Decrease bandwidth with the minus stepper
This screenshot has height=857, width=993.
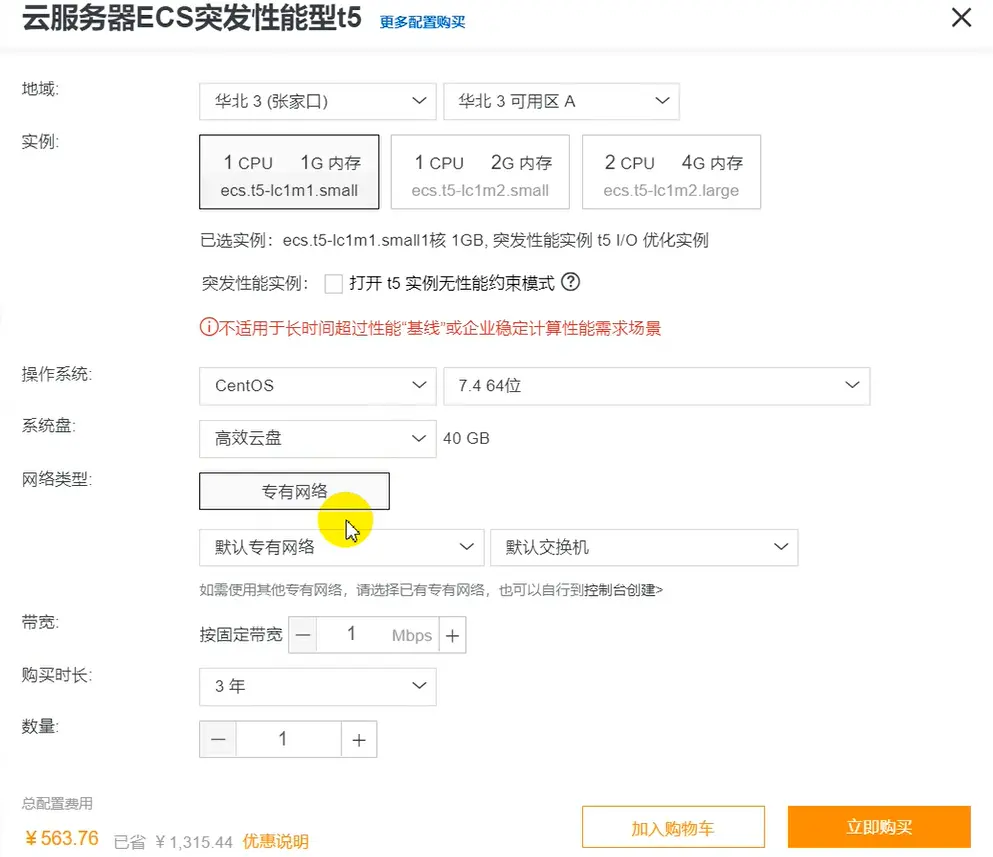[302, 634]
